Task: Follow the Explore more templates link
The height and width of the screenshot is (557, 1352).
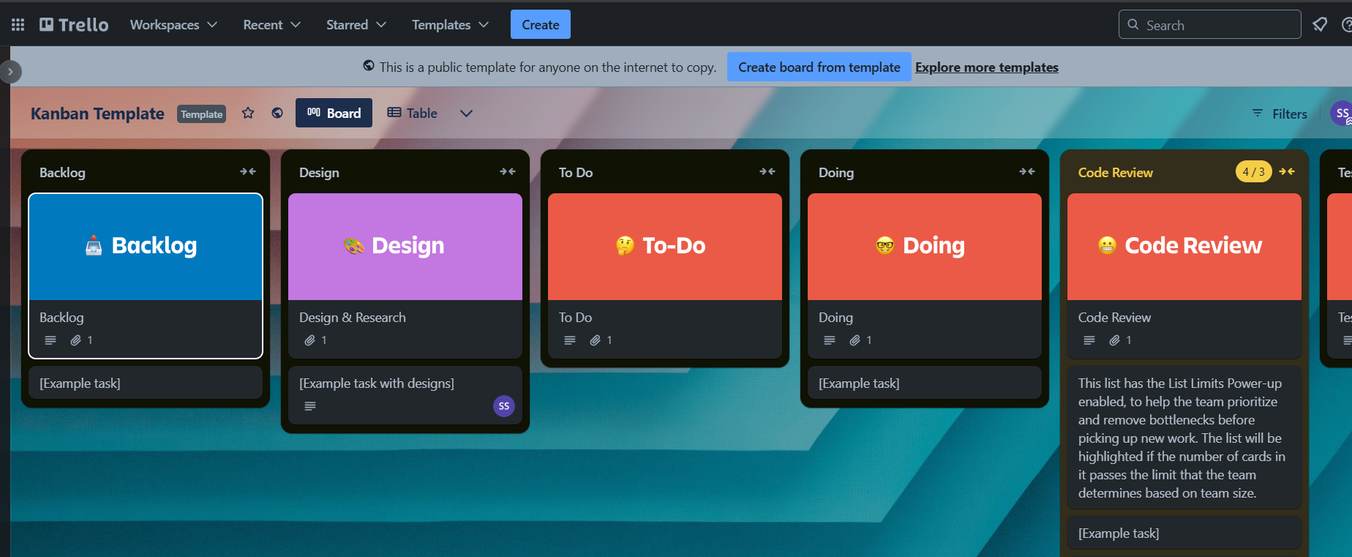Action: coord(987,67)
